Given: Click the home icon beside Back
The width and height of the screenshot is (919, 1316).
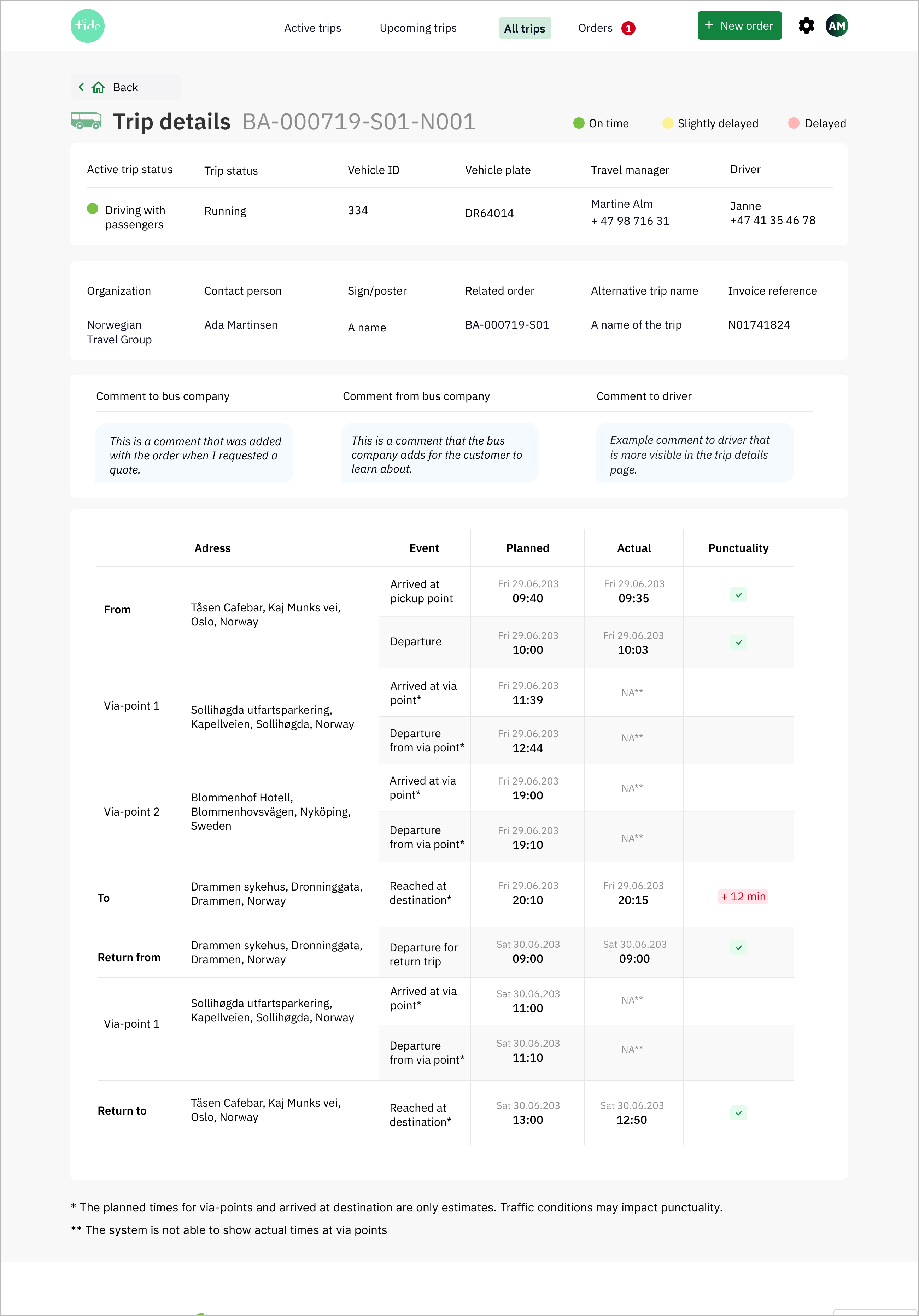Looking at the screenshot, I should 99,87.
